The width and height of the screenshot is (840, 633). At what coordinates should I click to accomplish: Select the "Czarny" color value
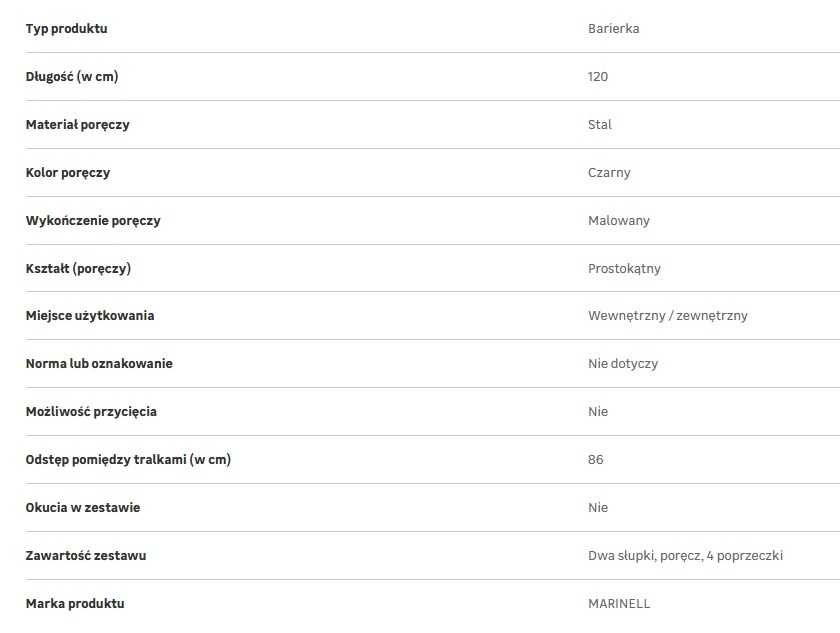tap(609, 173)
